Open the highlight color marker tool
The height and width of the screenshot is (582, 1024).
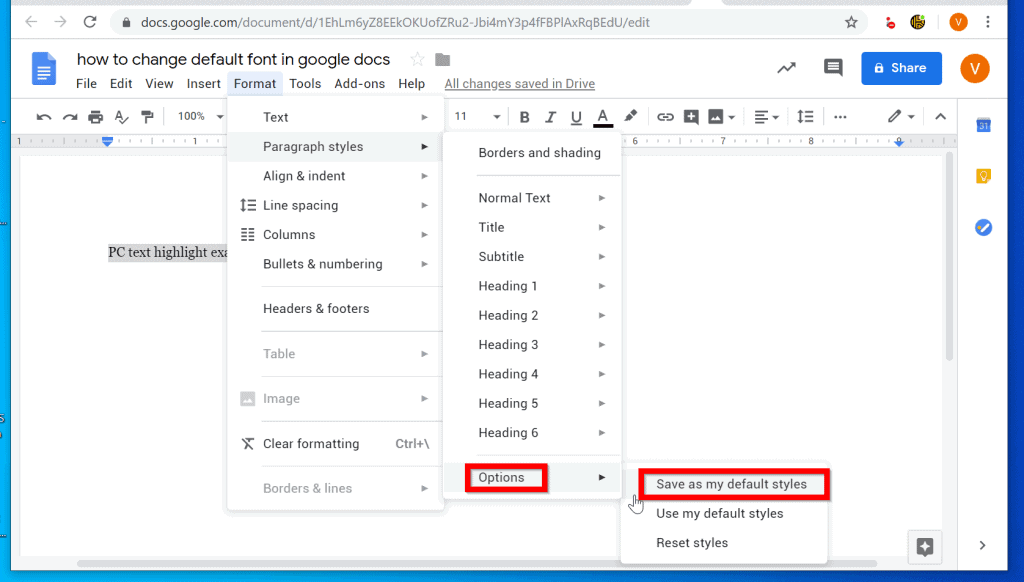tap(630, 116)
